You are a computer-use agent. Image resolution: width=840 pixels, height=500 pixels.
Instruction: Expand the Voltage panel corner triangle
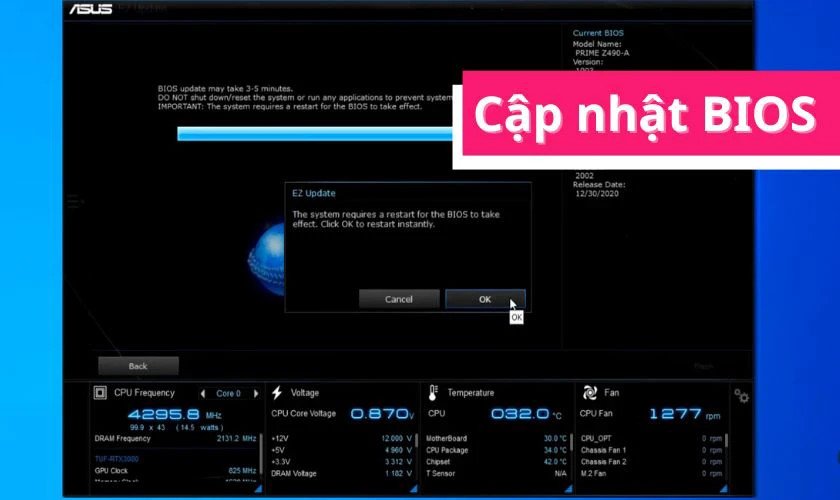click(x=414, y=489)
